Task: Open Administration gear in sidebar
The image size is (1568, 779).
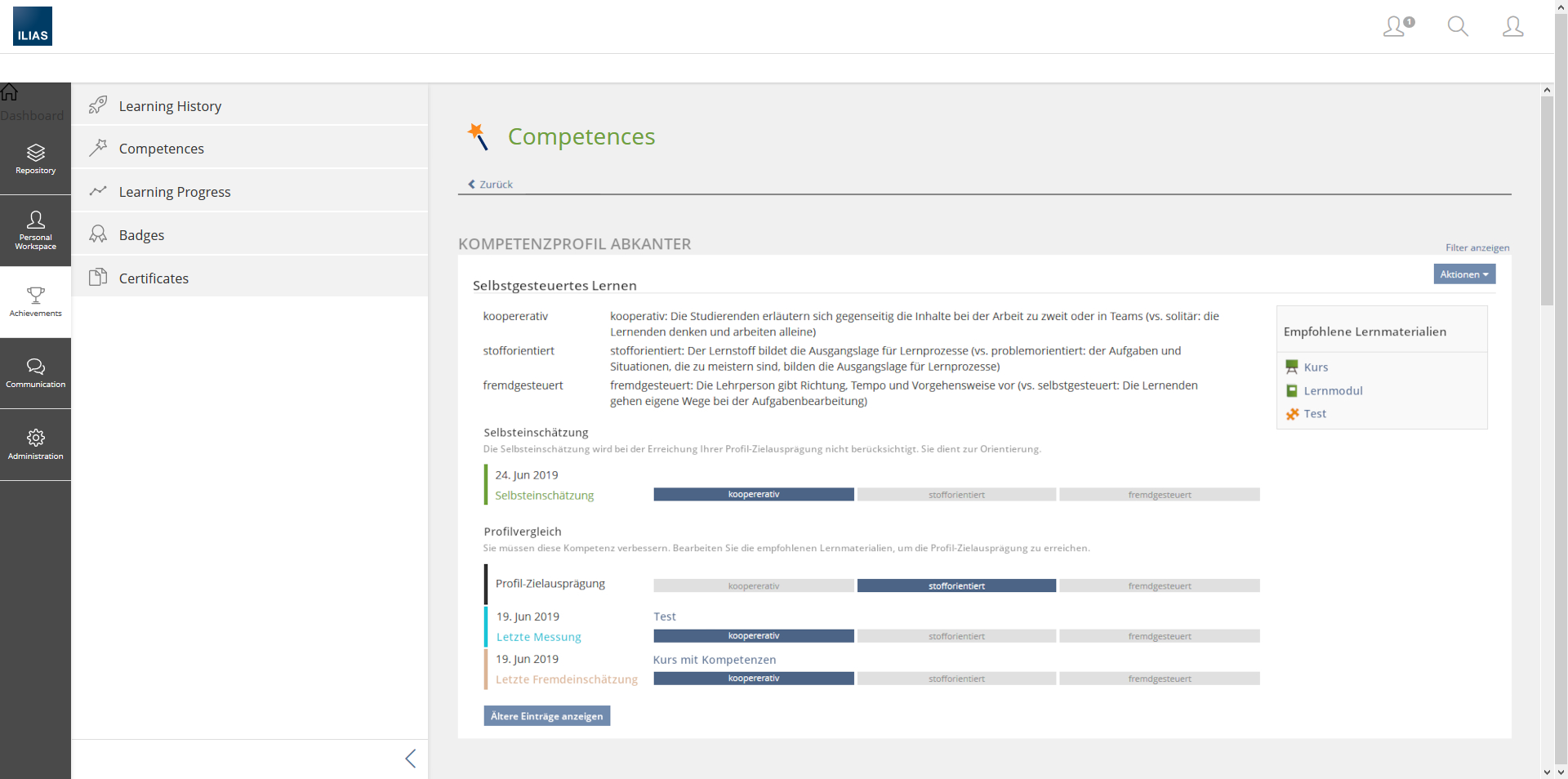Action: click(35, 443)
